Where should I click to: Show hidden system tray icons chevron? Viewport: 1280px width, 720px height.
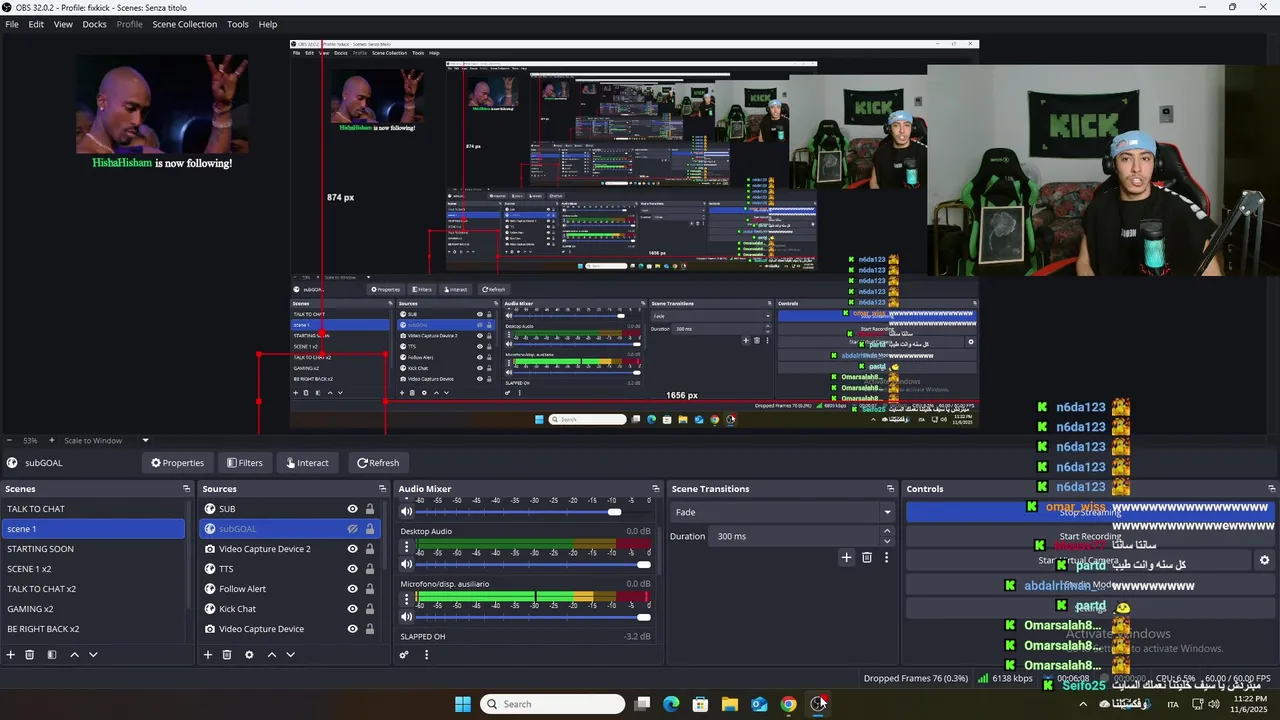pyautogui.click(x=1083, y=704)
